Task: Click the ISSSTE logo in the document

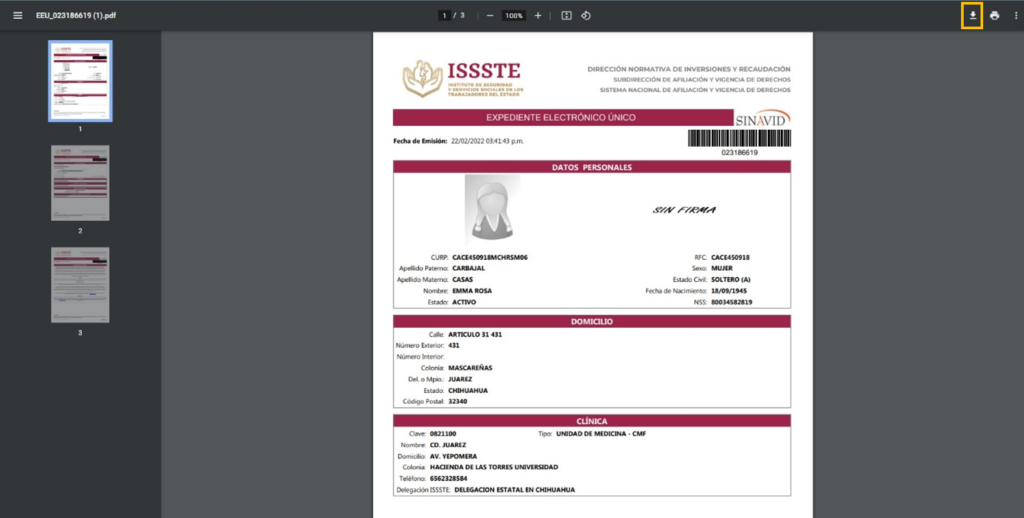Action: (x=461, y=78)
